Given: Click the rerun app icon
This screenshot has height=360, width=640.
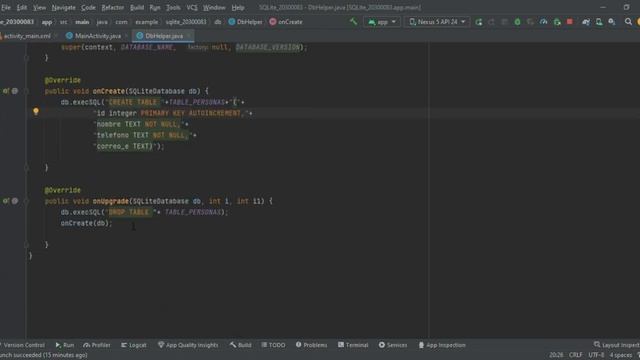Looking at the screenshot, I should click(x=479, y=22).
